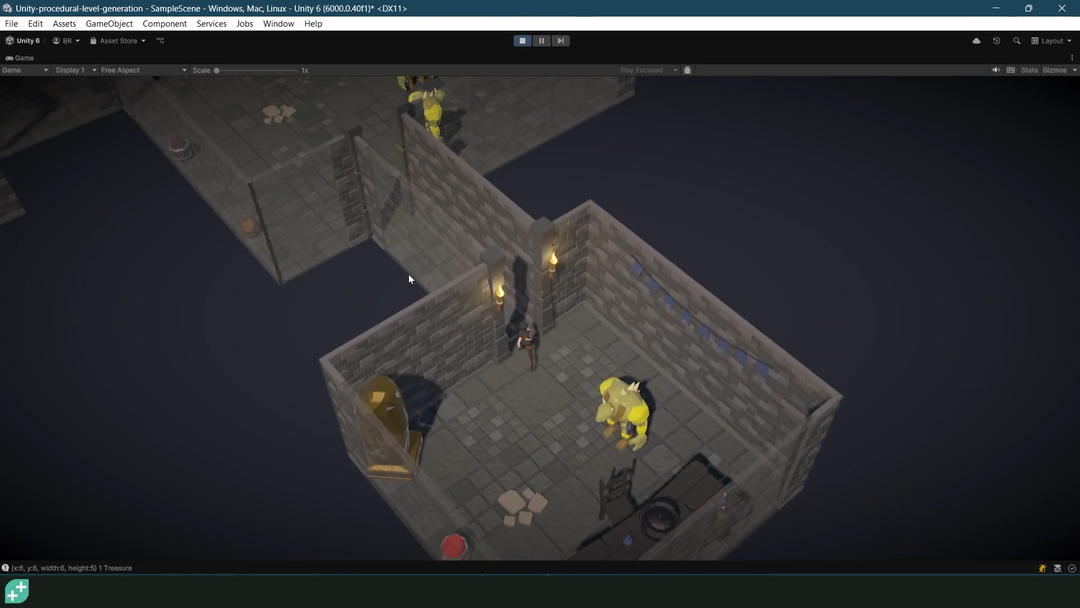Open Undo History from the toolbar
This screenshot has width=1080, height=608.
996,41
